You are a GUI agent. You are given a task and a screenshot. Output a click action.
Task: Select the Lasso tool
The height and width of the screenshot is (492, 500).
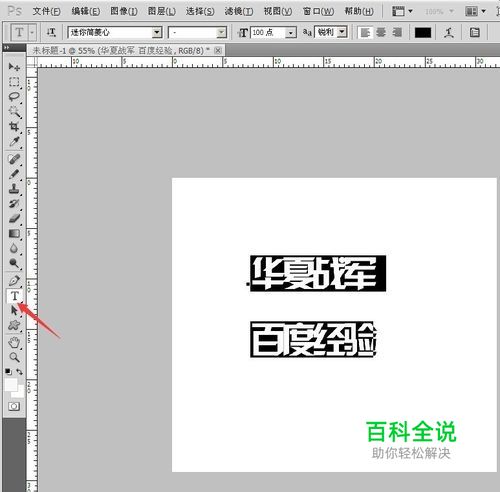click(x=14, y=97)
